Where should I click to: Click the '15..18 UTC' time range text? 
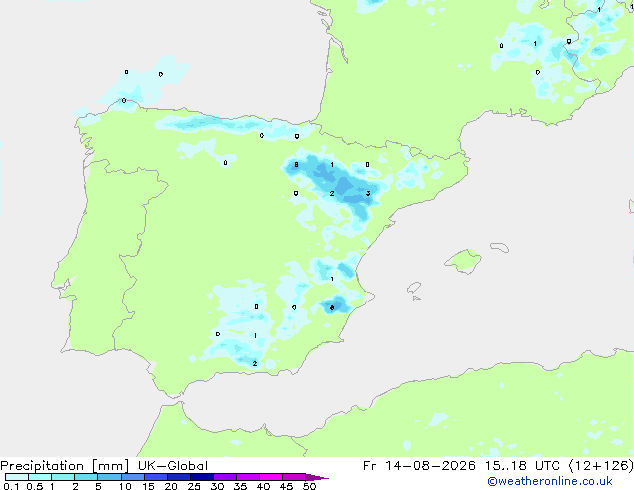pyautogui.click(x=522, y=466)
